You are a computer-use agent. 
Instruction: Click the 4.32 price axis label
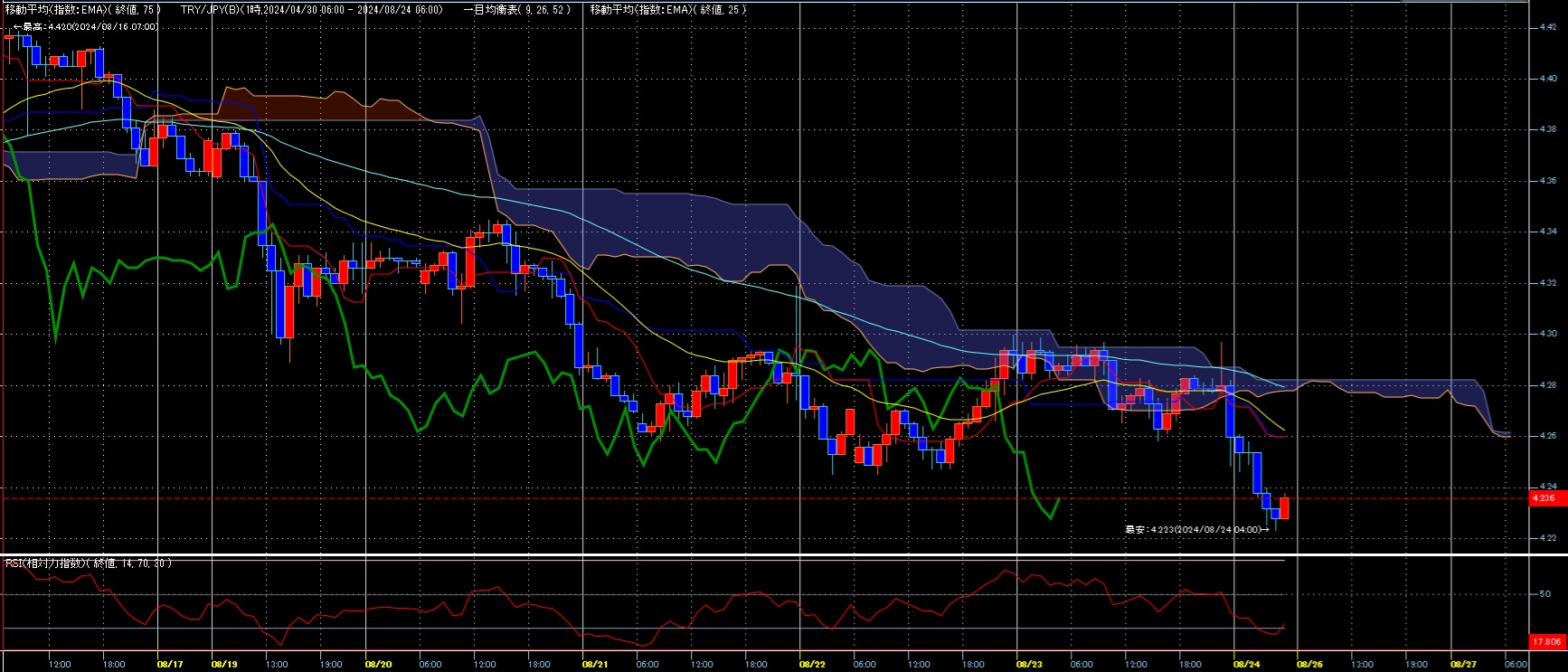pos(1547,283)
